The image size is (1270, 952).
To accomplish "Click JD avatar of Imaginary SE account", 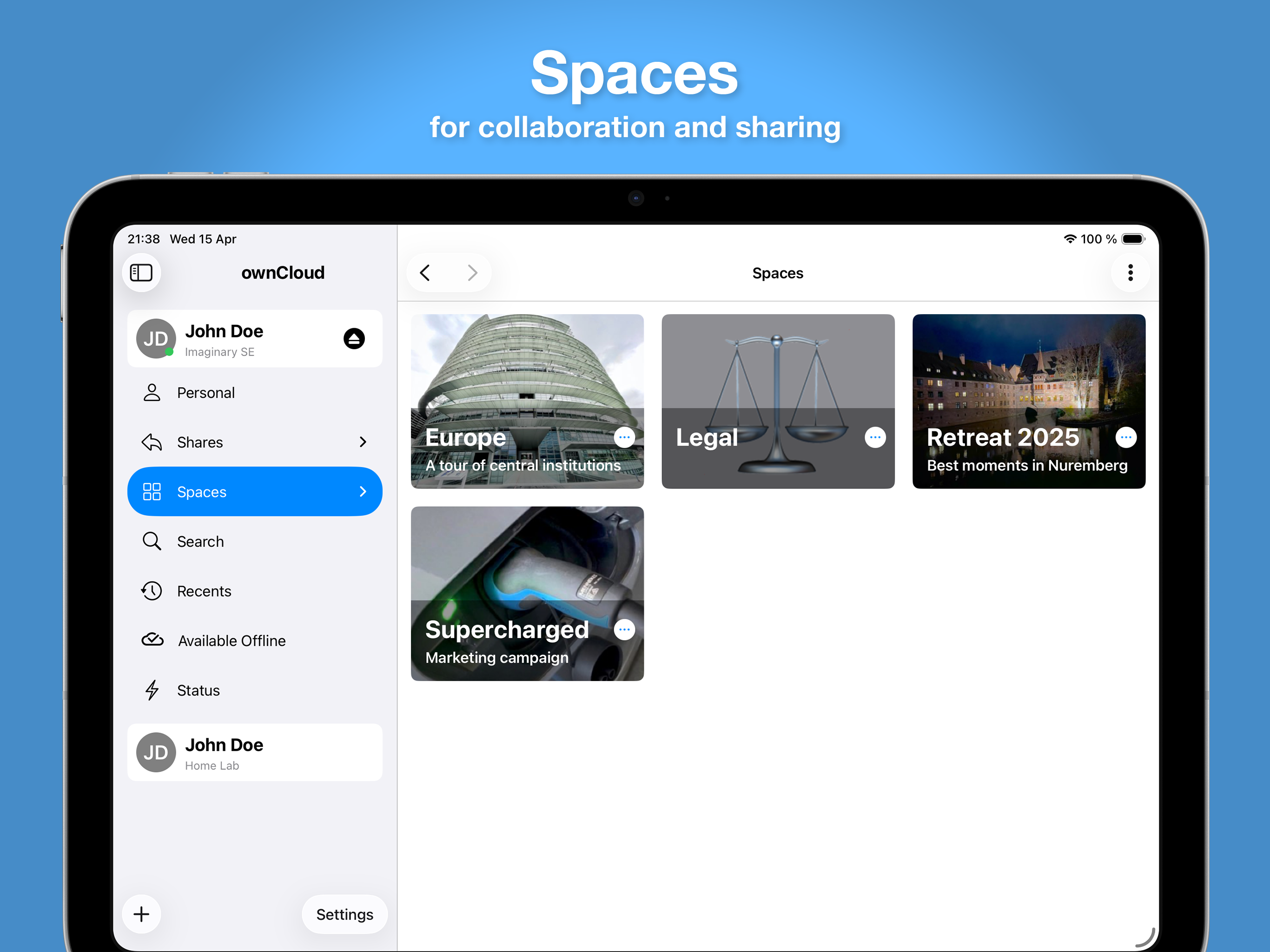I will [x=156, y=339].
